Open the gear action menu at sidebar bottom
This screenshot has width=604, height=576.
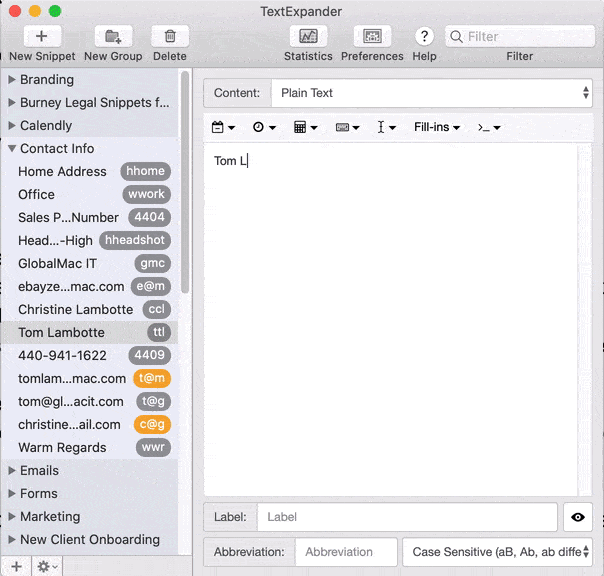[x=47, y=566]
